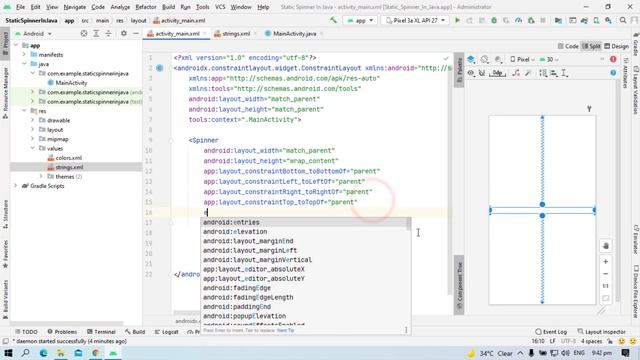Open the design surface layers icon

[471, 60]
